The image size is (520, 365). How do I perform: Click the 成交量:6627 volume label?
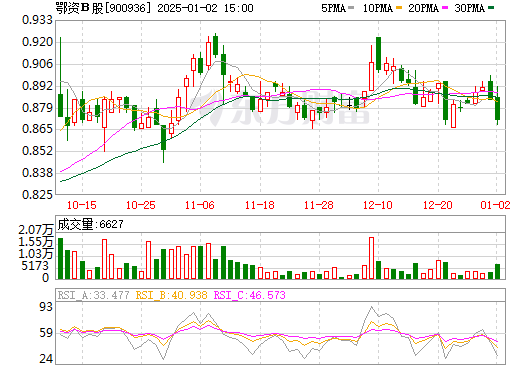pyautogui.click(x=90, y=224)
